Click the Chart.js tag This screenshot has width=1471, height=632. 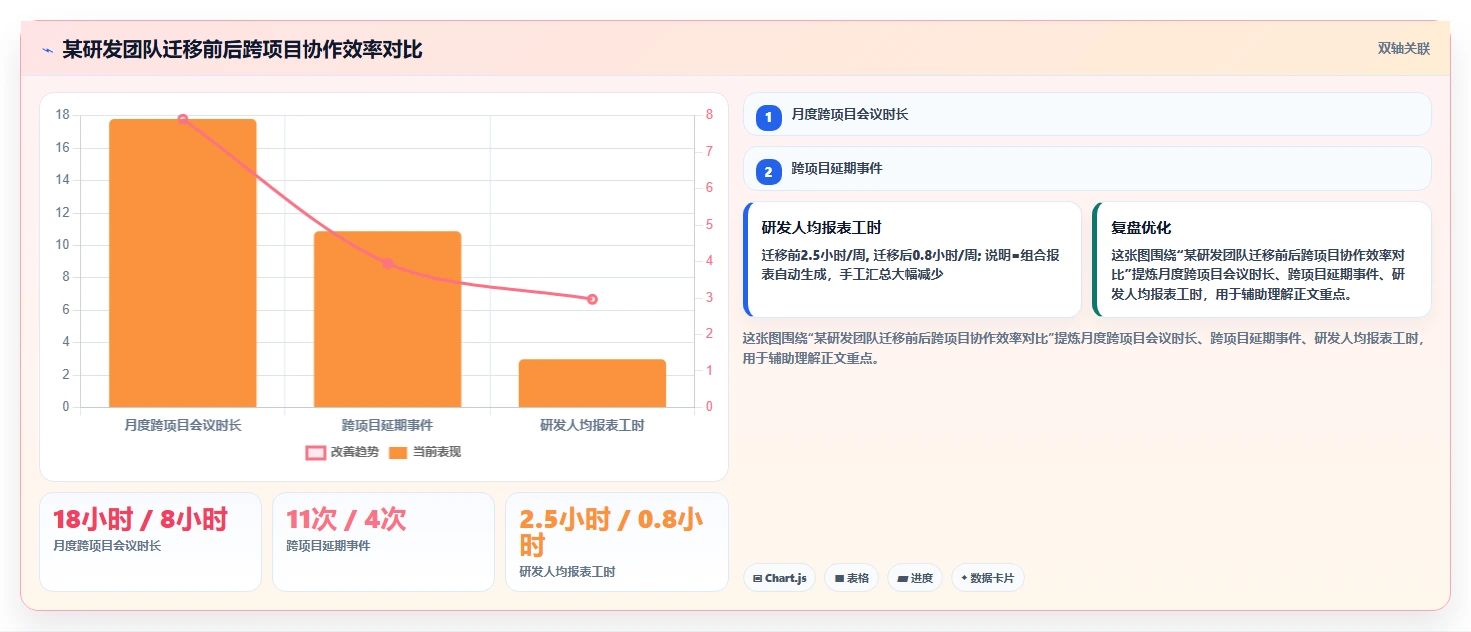tap(779, 578)
